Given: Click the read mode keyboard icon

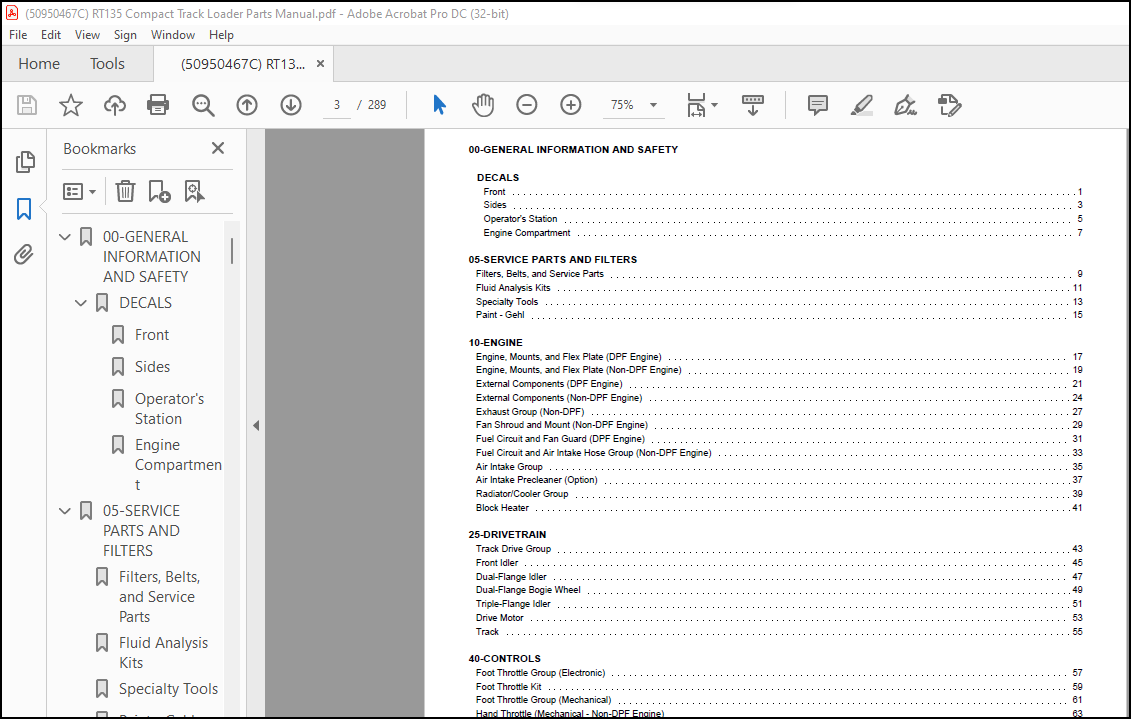Looking at the screenshot, I should (x=752, y=105).
